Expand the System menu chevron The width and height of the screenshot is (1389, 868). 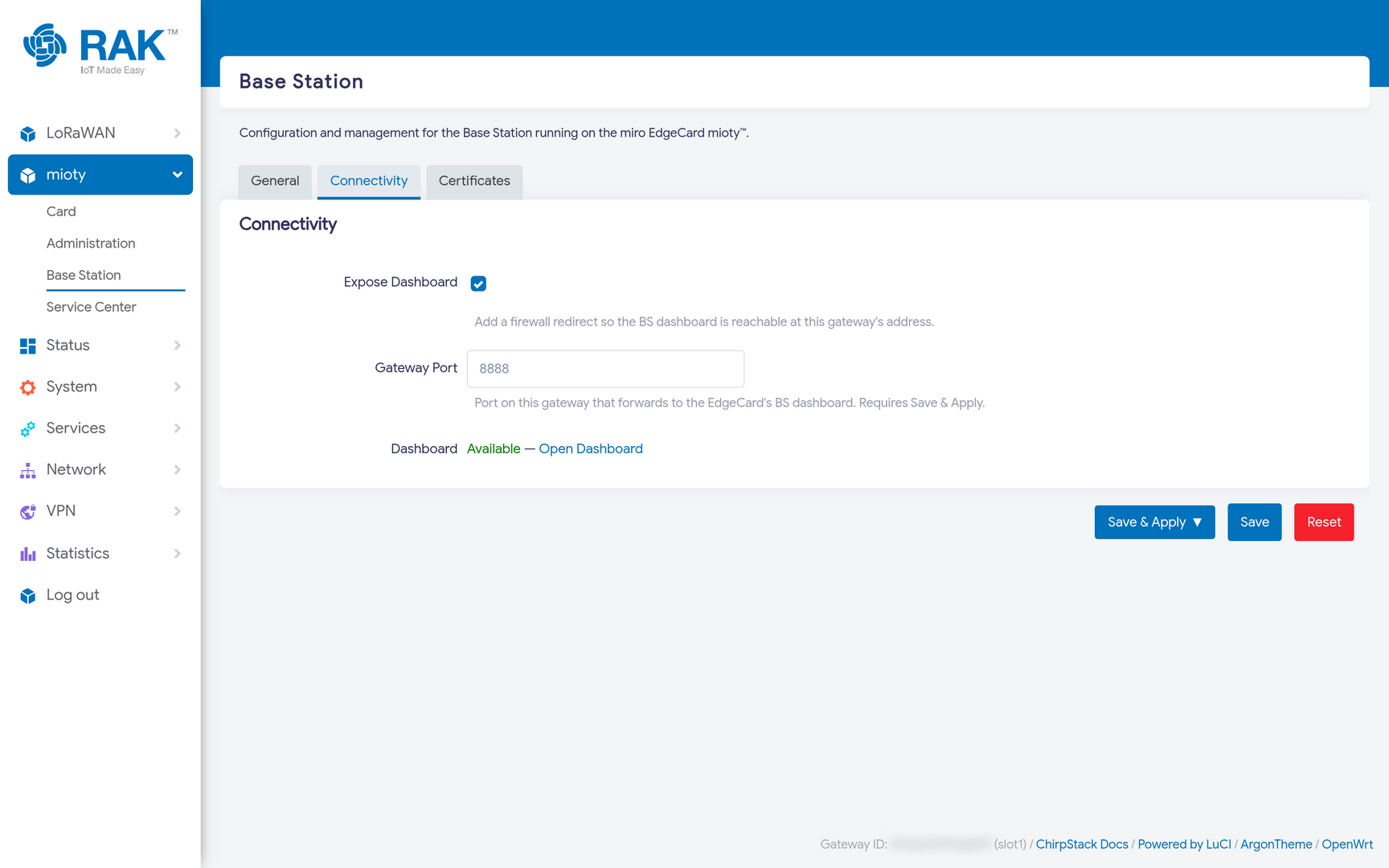point(178,387)
